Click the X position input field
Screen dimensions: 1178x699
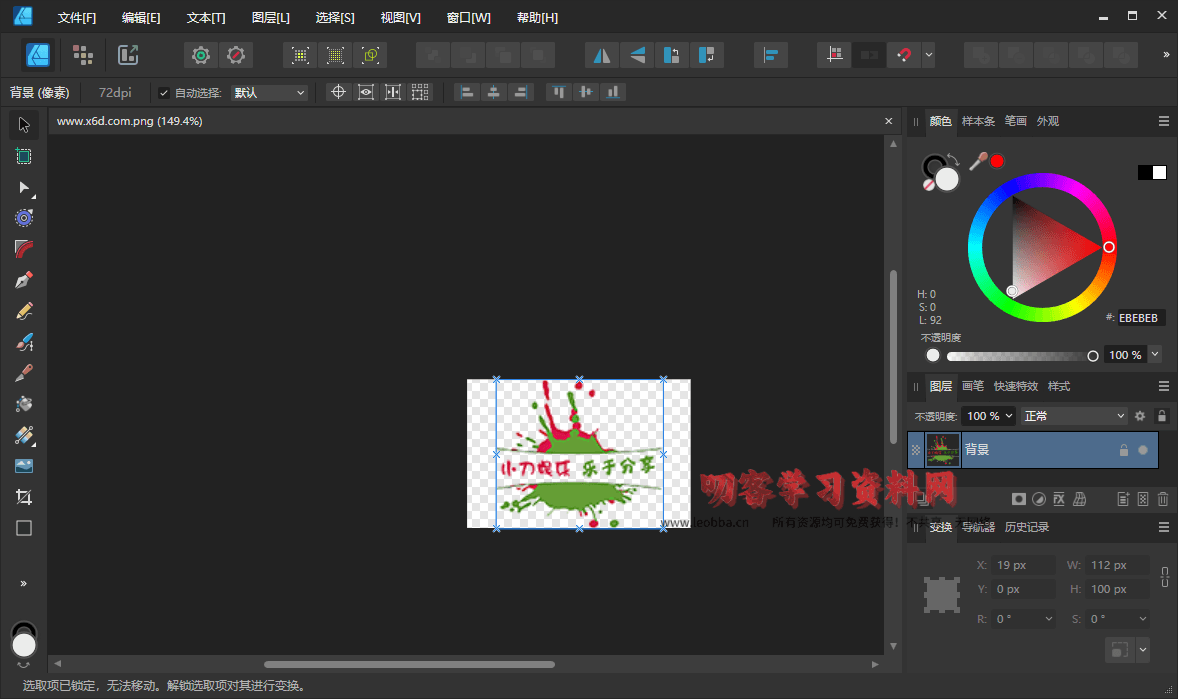(x=1023, y=565)
